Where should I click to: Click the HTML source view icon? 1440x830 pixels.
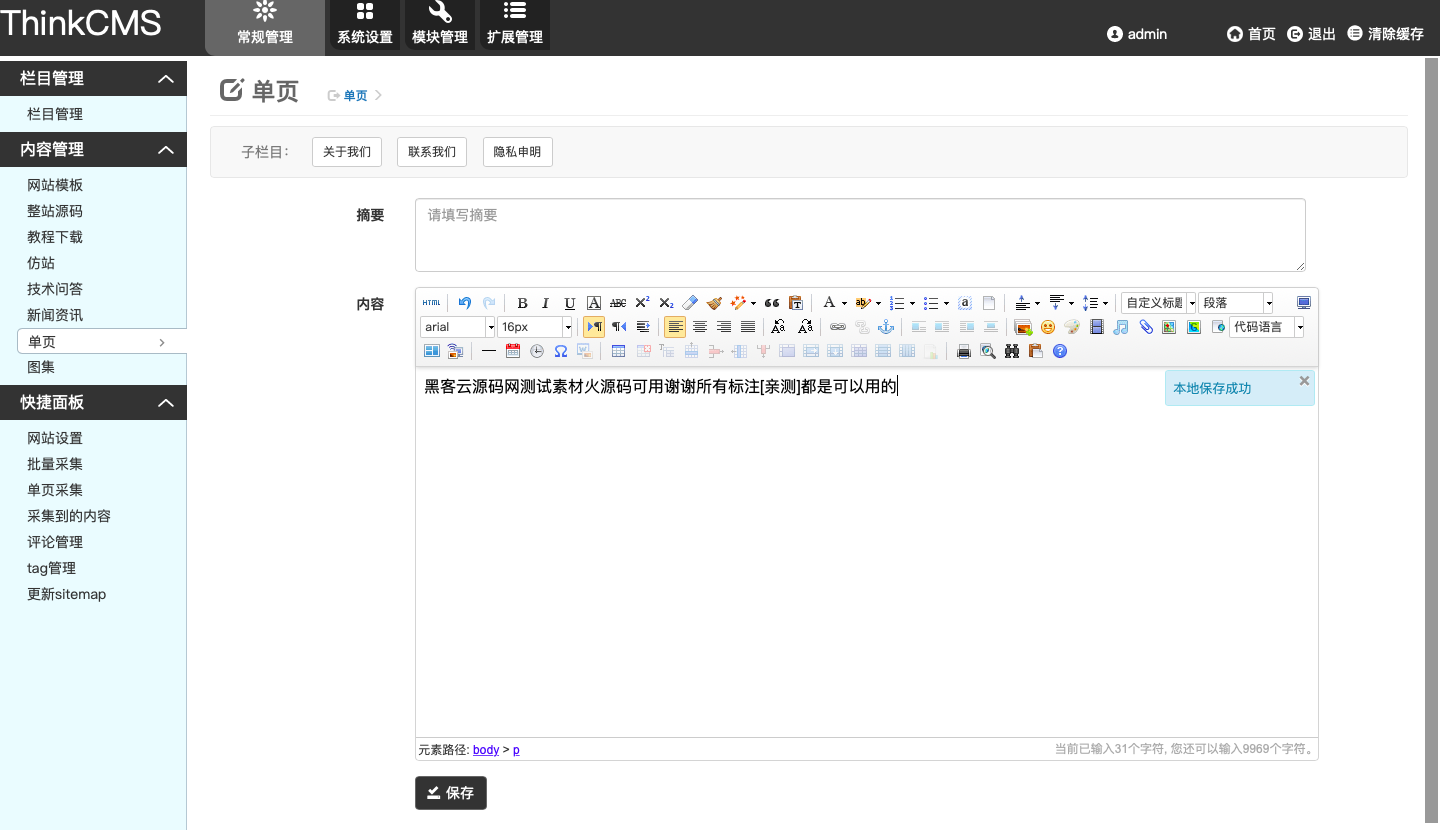tap(431, 303)
